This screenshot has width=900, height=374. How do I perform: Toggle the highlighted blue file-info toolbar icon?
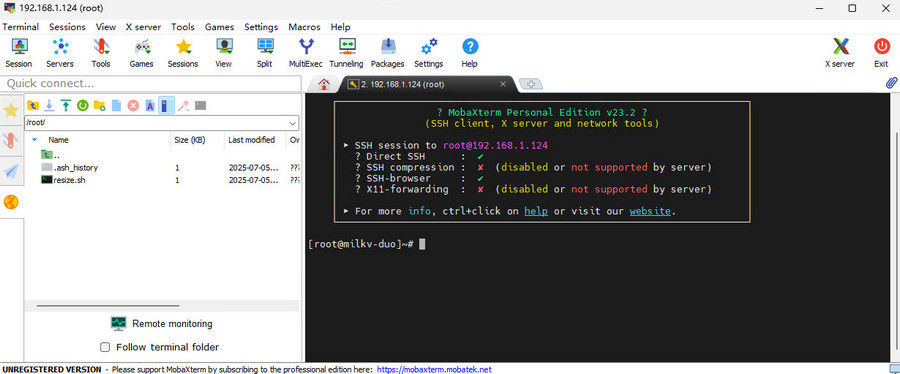(166, 106)
